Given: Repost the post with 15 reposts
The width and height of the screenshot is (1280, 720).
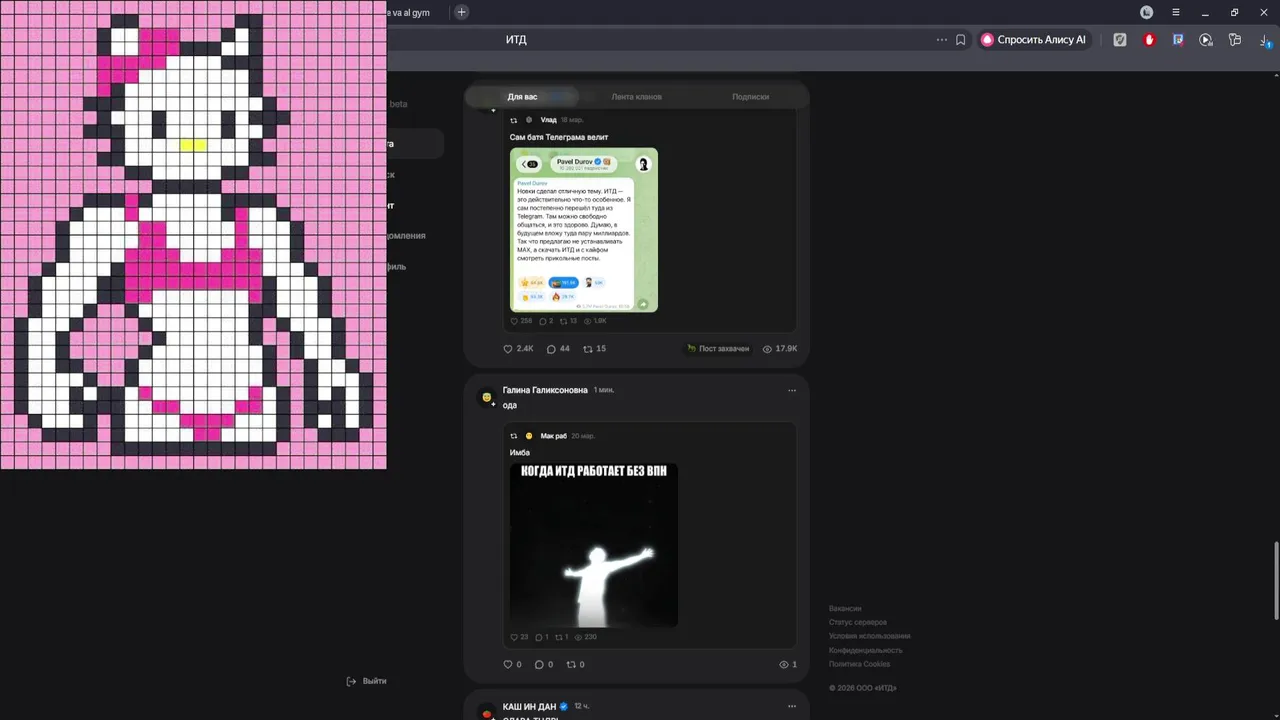Looking at the screenshot, I should click(594, 349).
